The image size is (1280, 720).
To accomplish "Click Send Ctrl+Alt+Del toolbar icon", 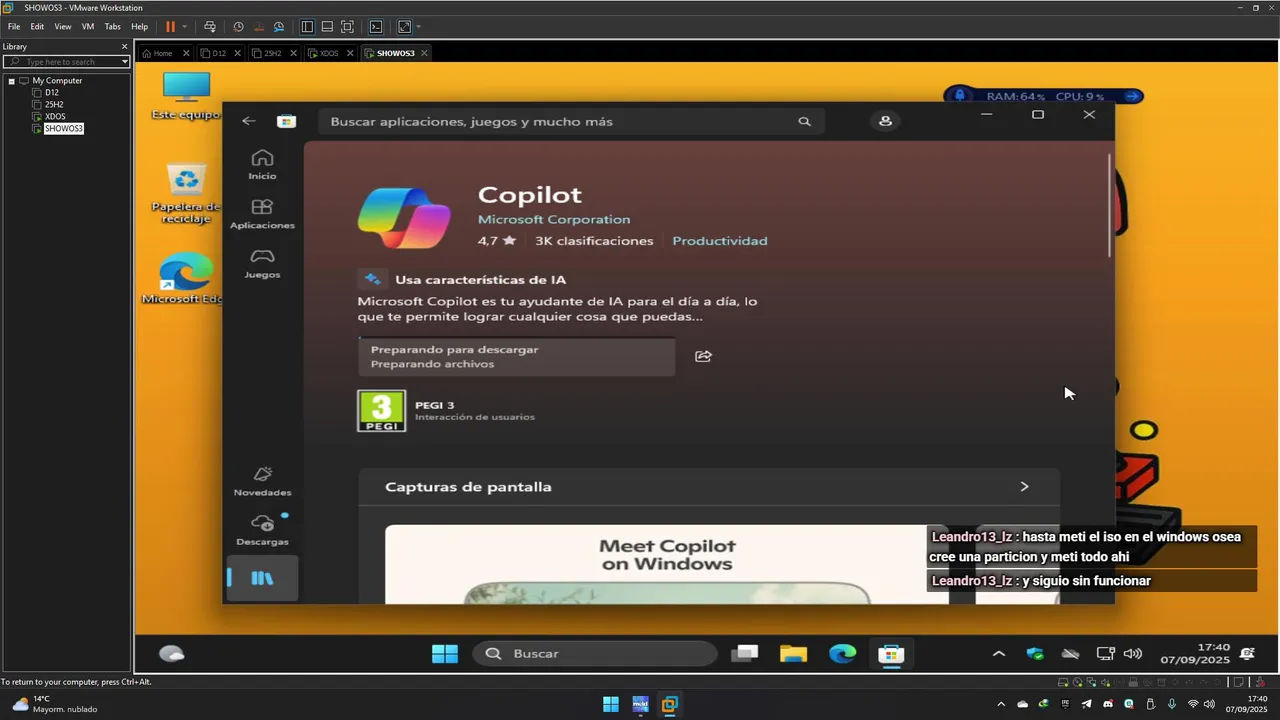I will click(210, 27).
